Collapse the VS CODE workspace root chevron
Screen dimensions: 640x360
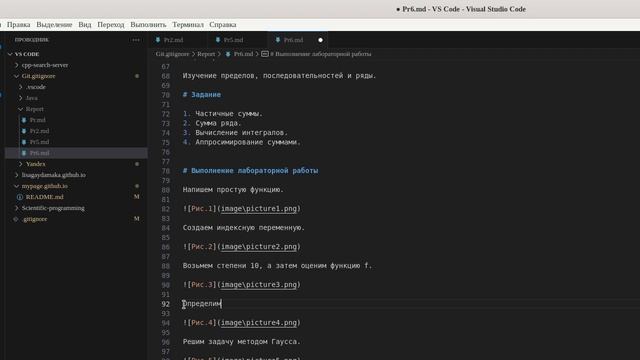[x=10, y=54]
